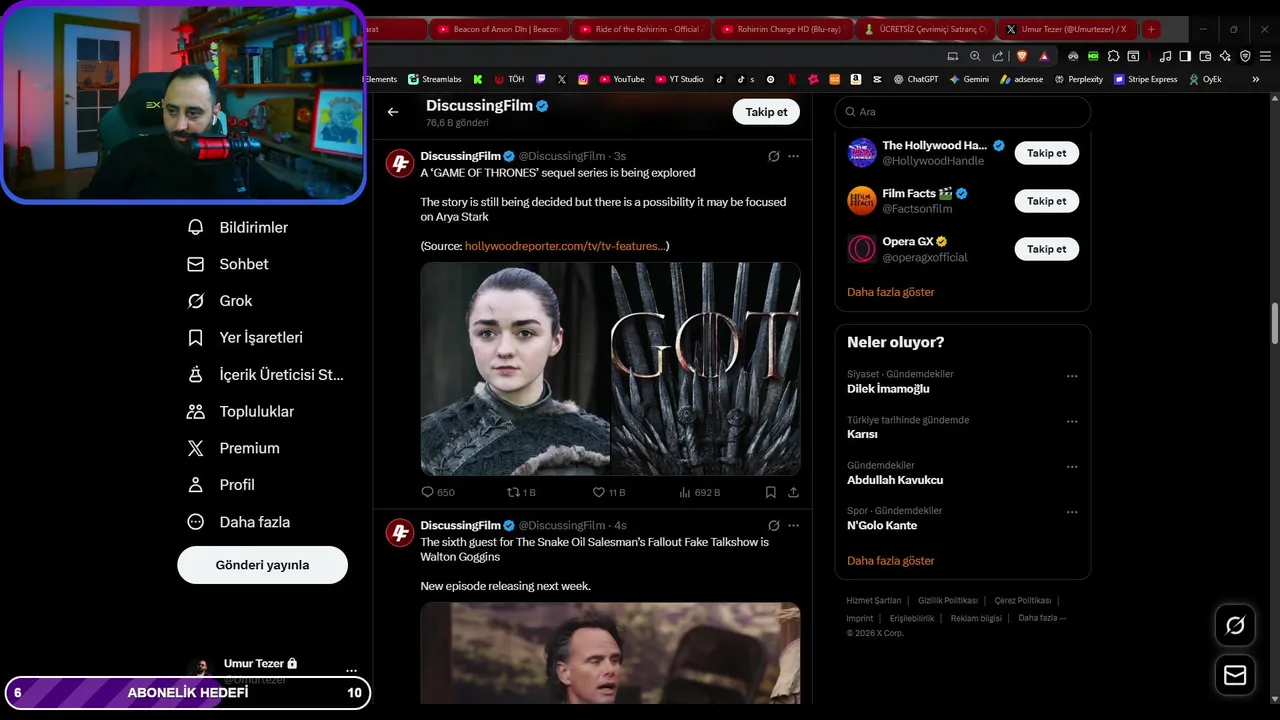Open N'Golo Kante trending topic
The image size is (1280, 720).
pyautogui.click(x=882, y=526)
